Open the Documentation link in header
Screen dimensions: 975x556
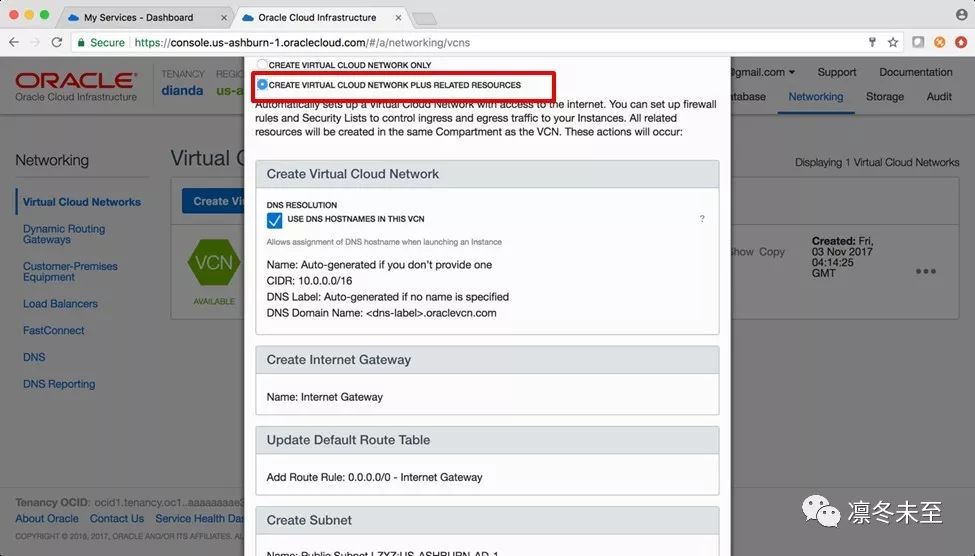(915, 72)
